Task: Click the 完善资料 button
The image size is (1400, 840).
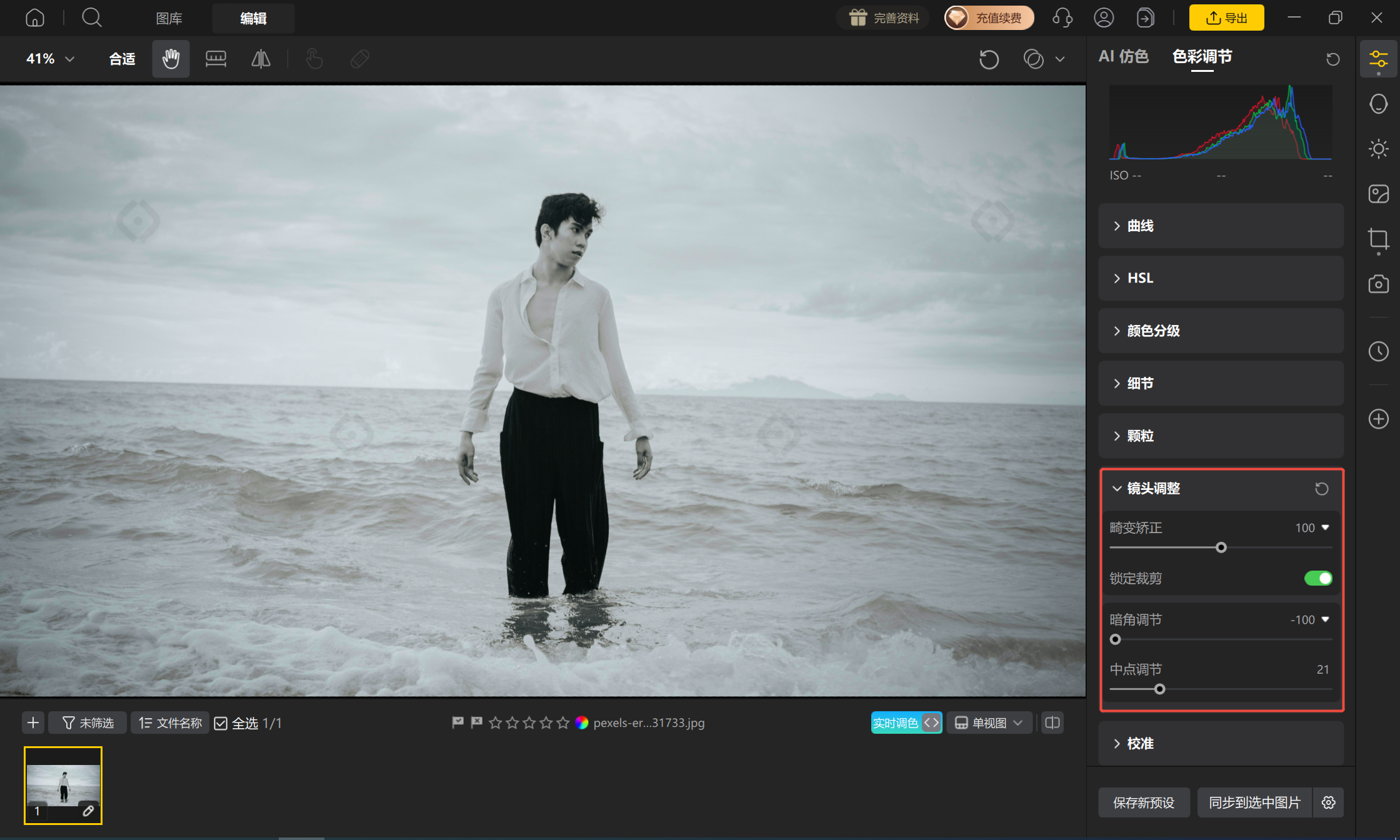Action: coord(883,17)
